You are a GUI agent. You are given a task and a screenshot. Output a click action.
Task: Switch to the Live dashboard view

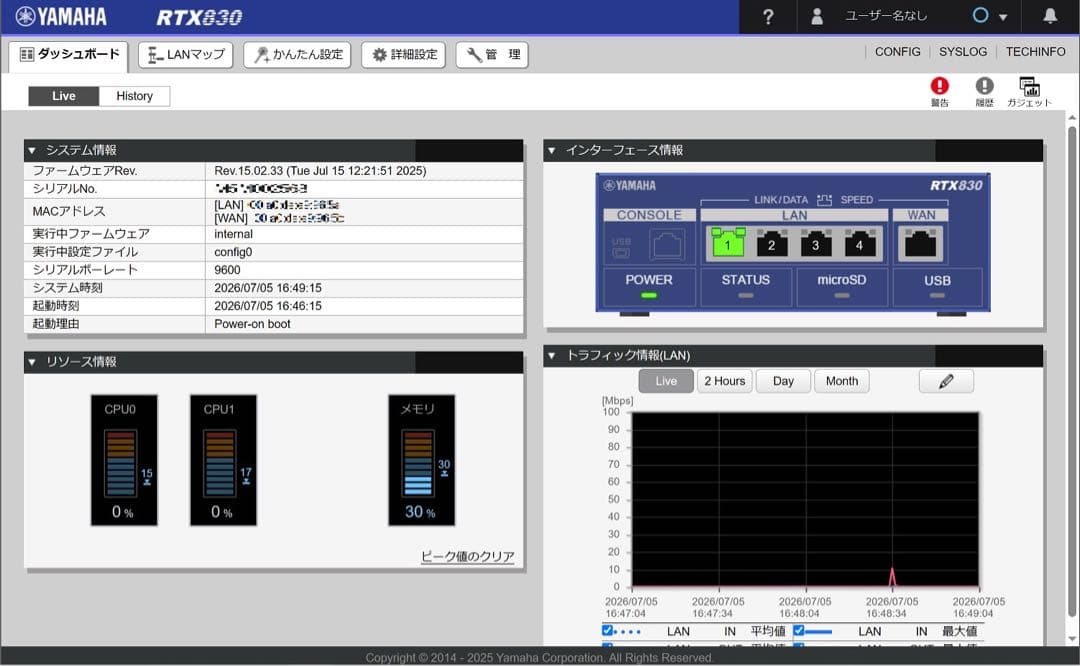point(63,96)
